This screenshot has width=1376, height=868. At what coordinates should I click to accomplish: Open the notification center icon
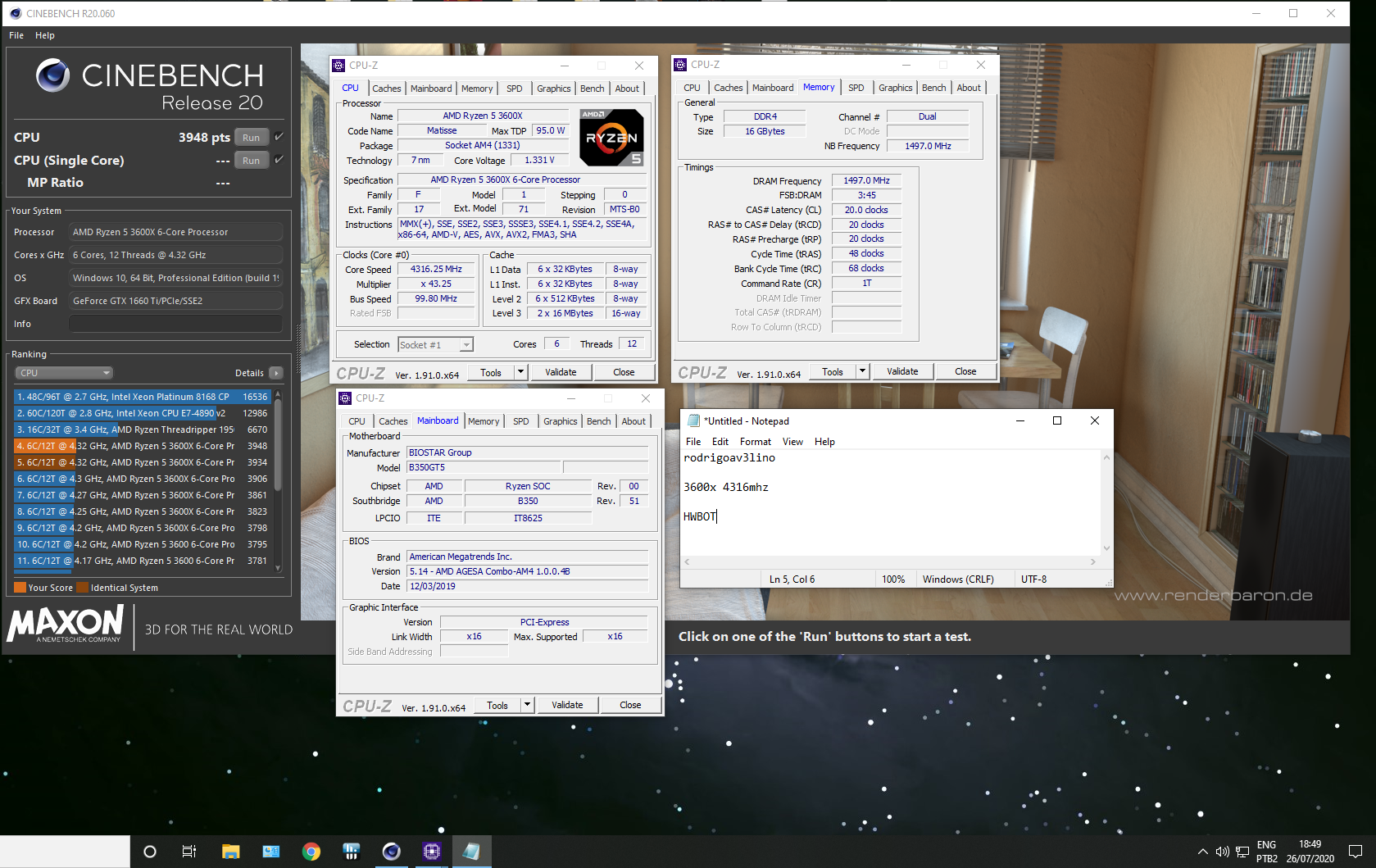click(1356, 852)
